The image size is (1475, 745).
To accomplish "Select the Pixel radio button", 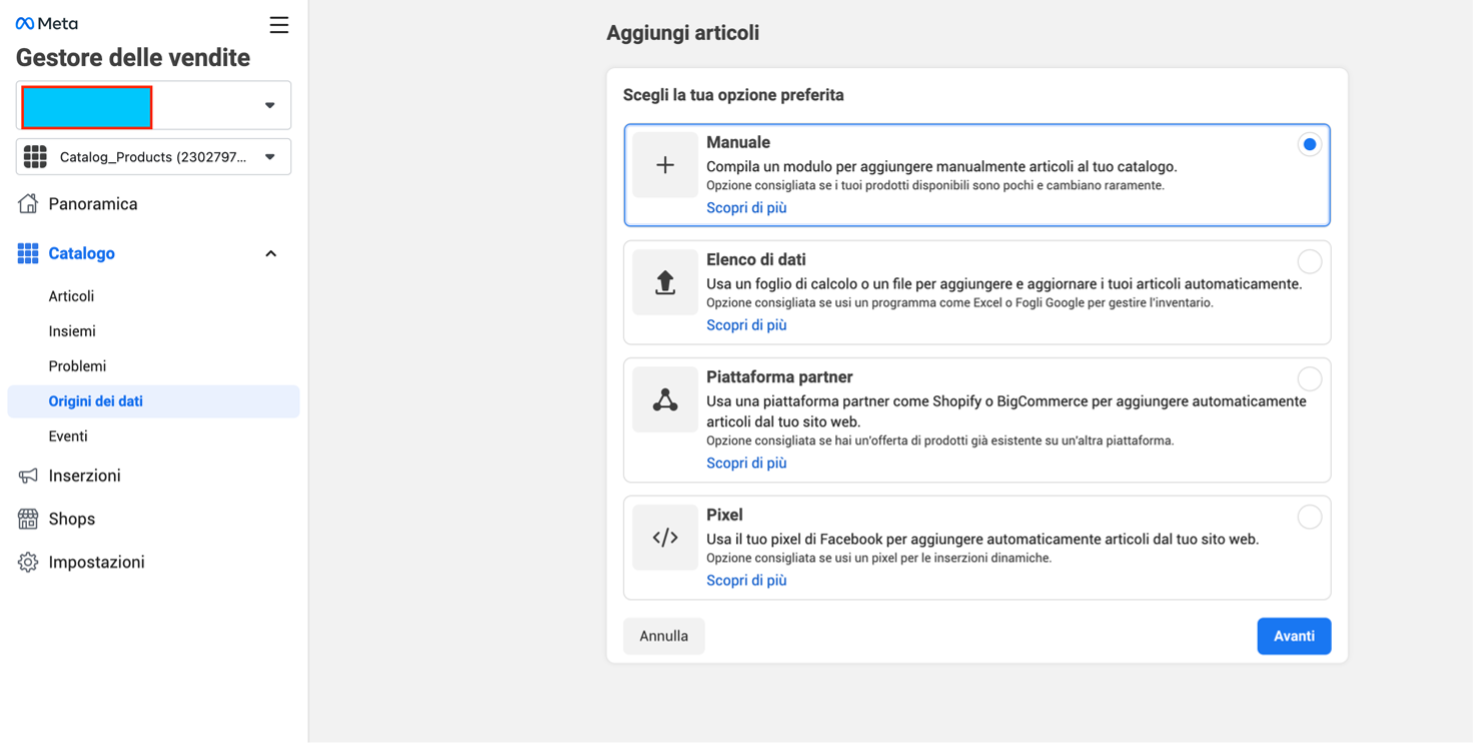I will pos(1309,517).
